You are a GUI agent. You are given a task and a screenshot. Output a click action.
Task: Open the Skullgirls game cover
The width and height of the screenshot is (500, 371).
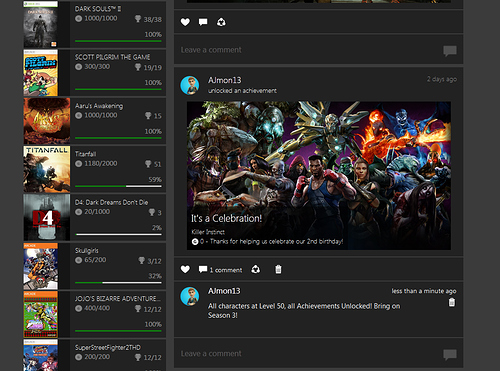click(x=41, y=266)
